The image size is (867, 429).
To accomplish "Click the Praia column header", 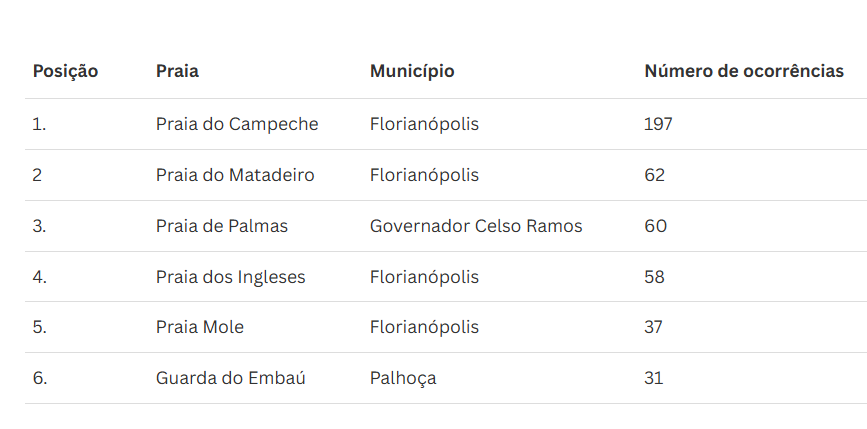I will click(177, 72).
